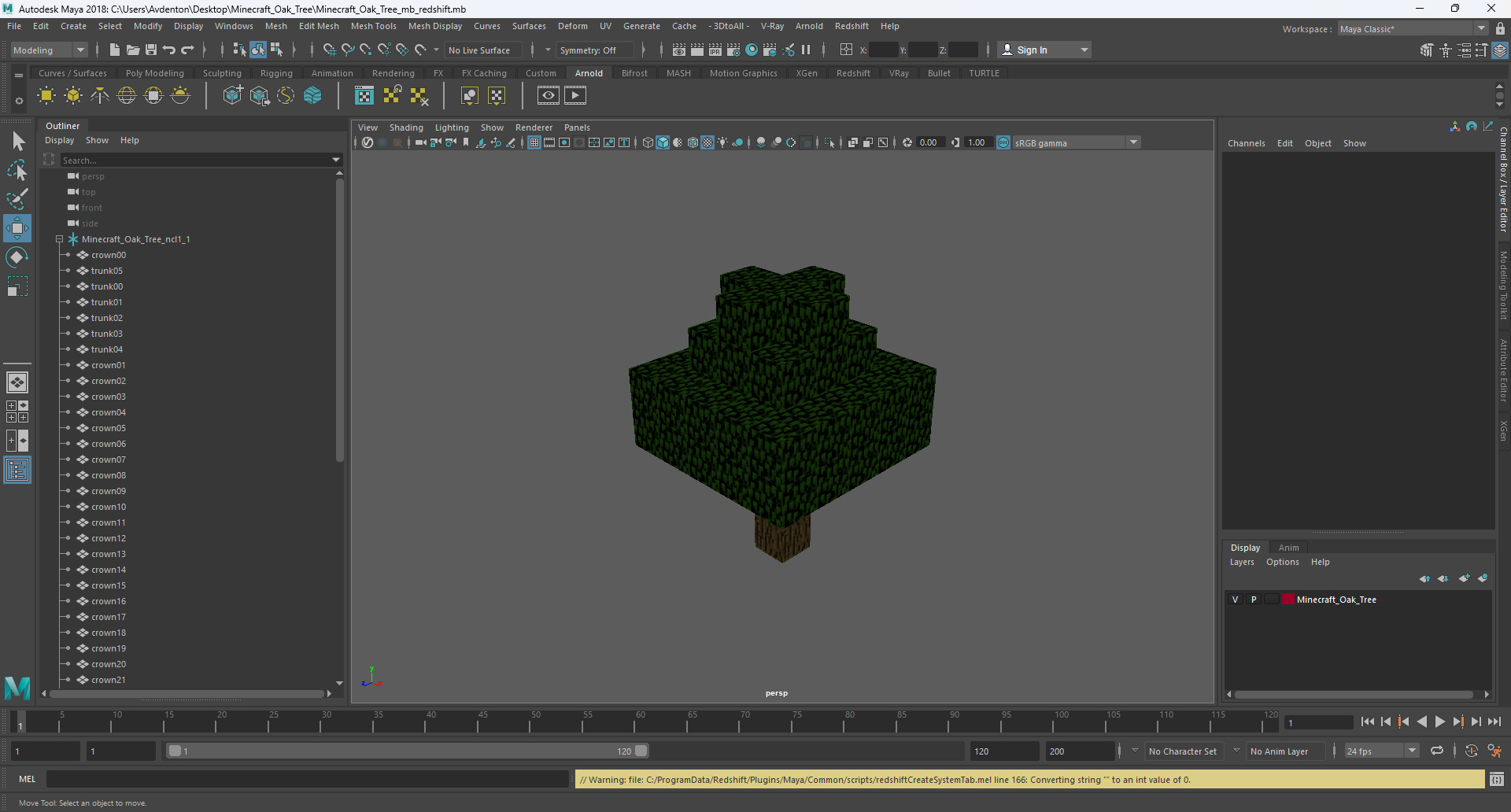Click the IPR render icon

point(715,50)
